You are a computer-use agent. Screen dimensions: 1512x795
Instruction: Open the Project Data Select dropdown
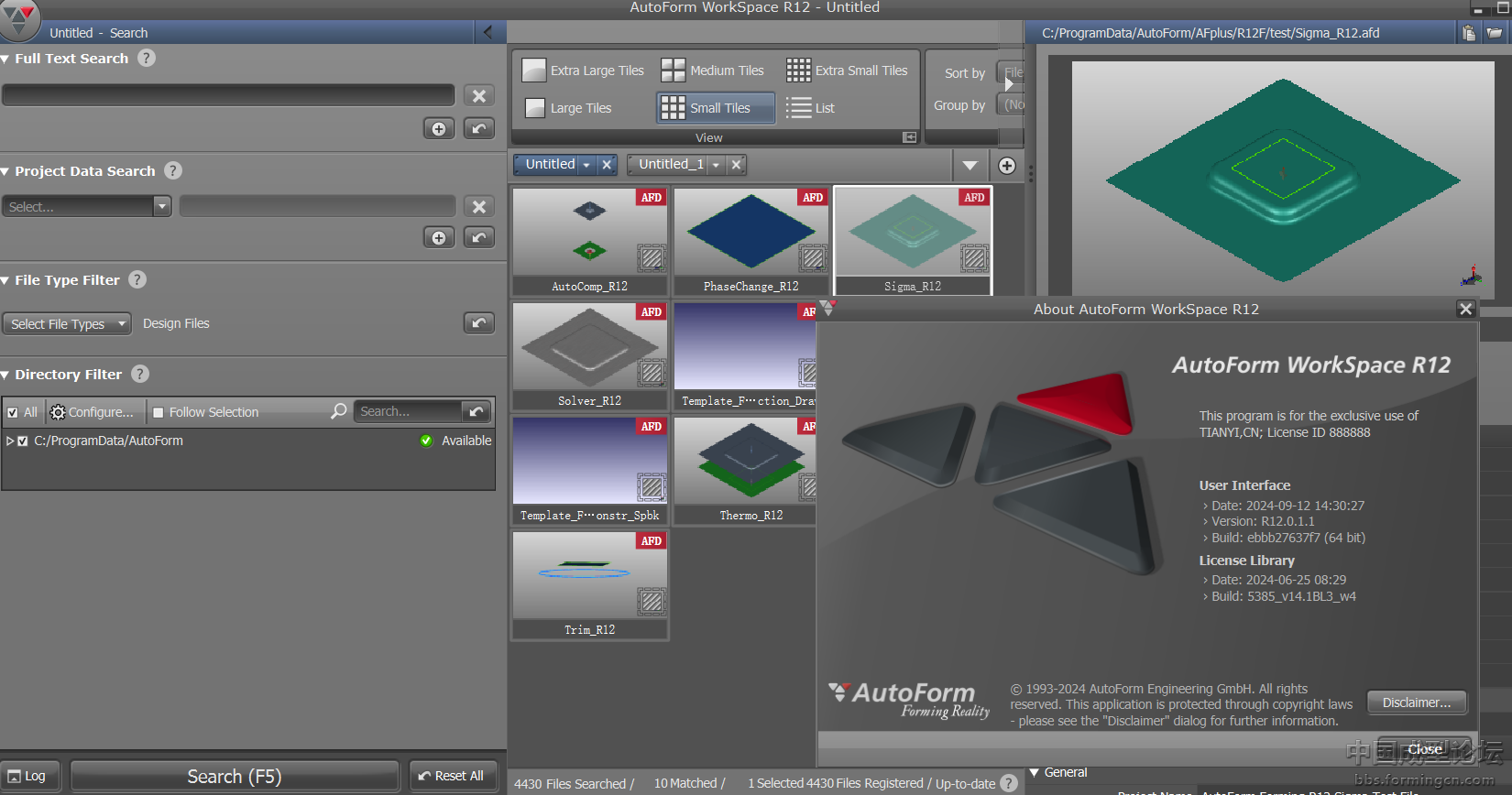click(86, 207)
